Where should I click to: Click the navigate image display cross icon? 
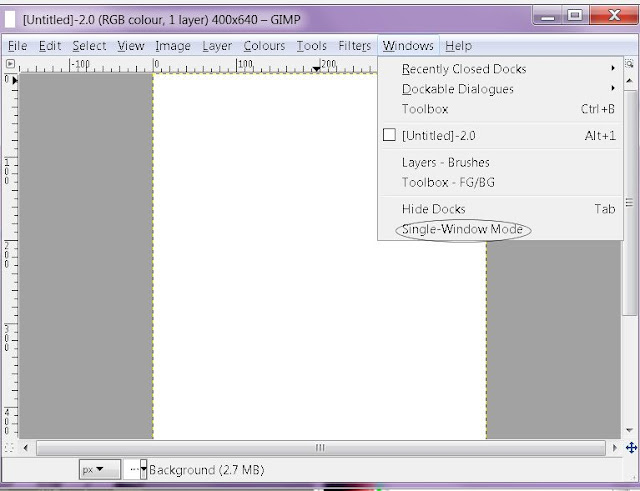coord(631,448)
